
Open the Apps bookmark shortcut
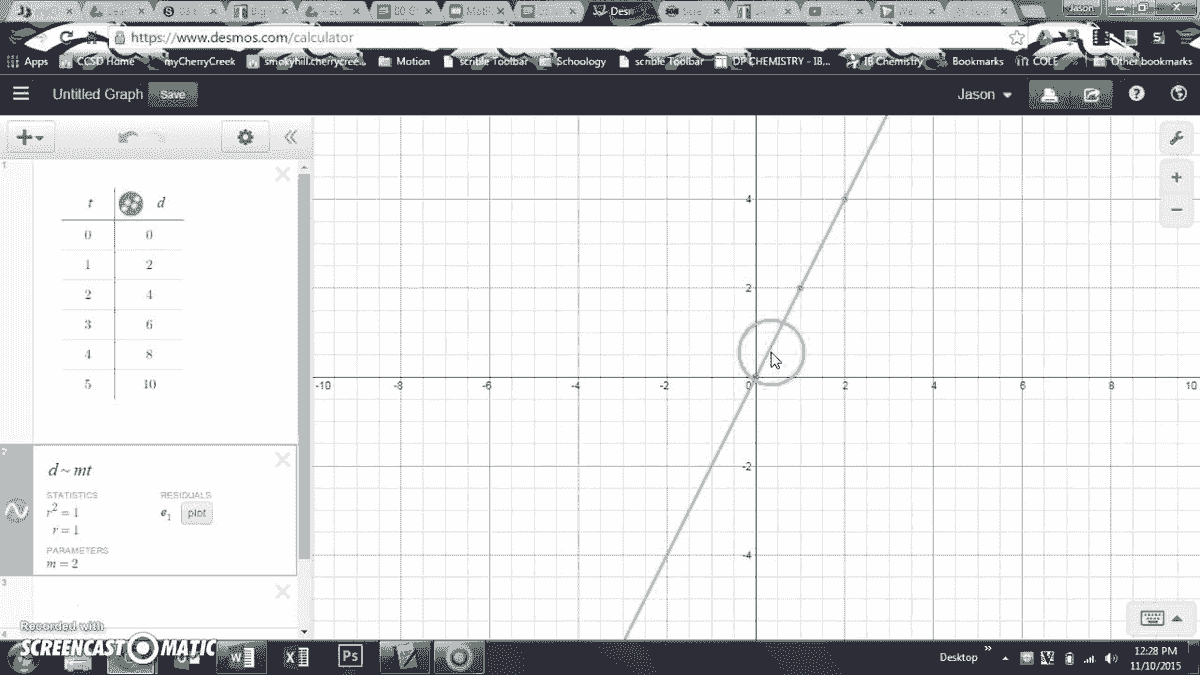tap(28, 61)
